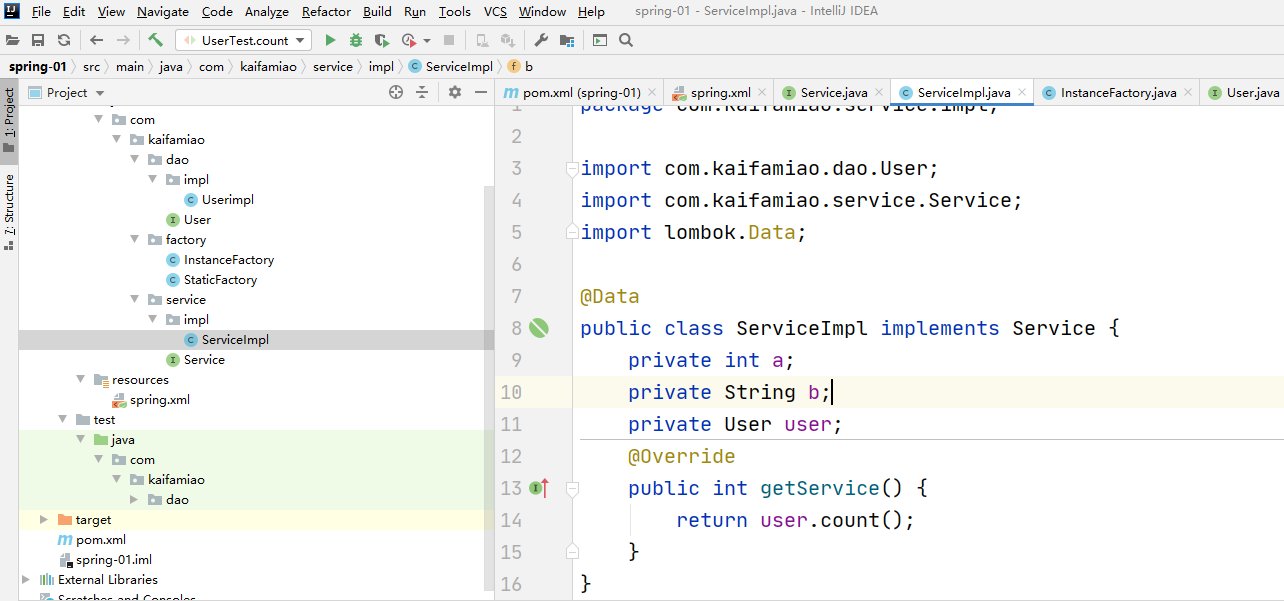Image resolution: width=1284 pixels, height=601 pixels.
Task: Open the Navigate menu
Action: point(163,12)
